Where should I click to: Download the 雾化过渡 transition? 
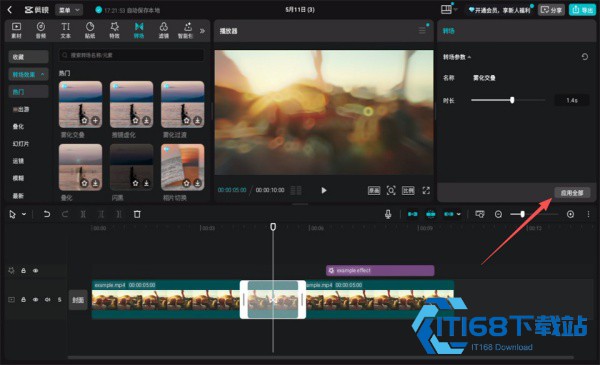click(x=197, y=121)
